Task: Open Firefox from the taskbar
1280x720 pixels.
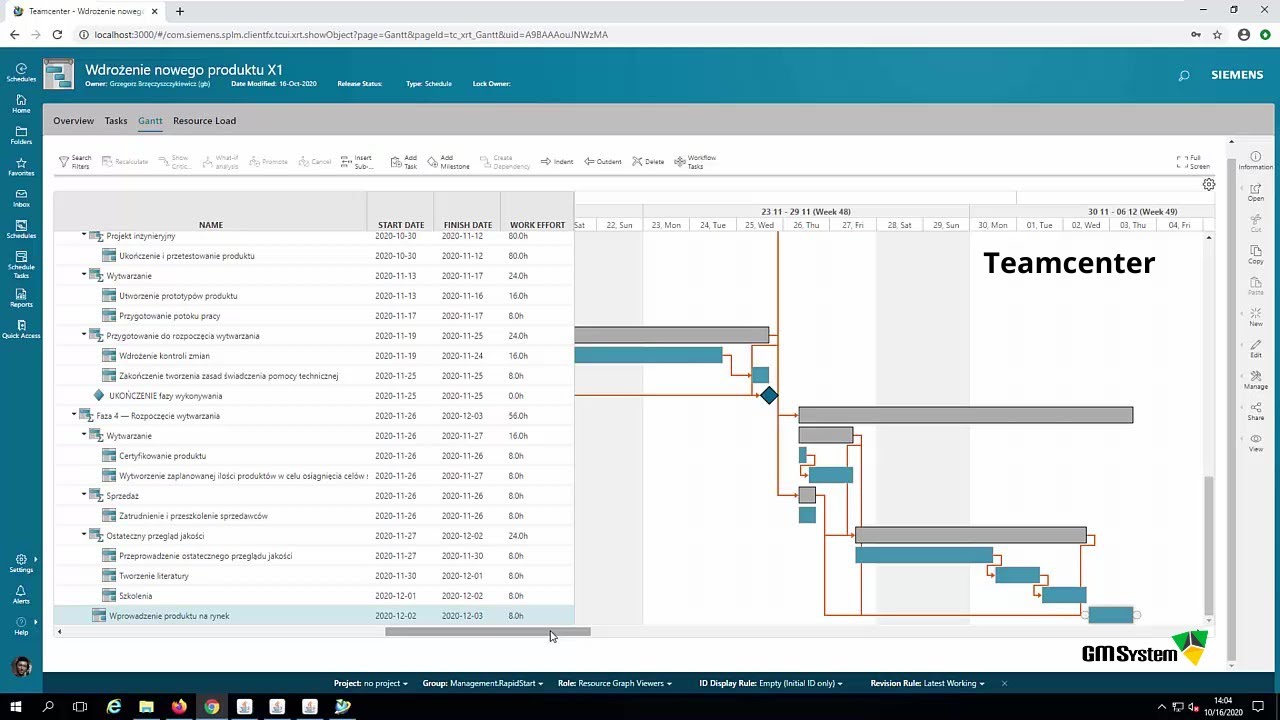Action: coord(179,707)
